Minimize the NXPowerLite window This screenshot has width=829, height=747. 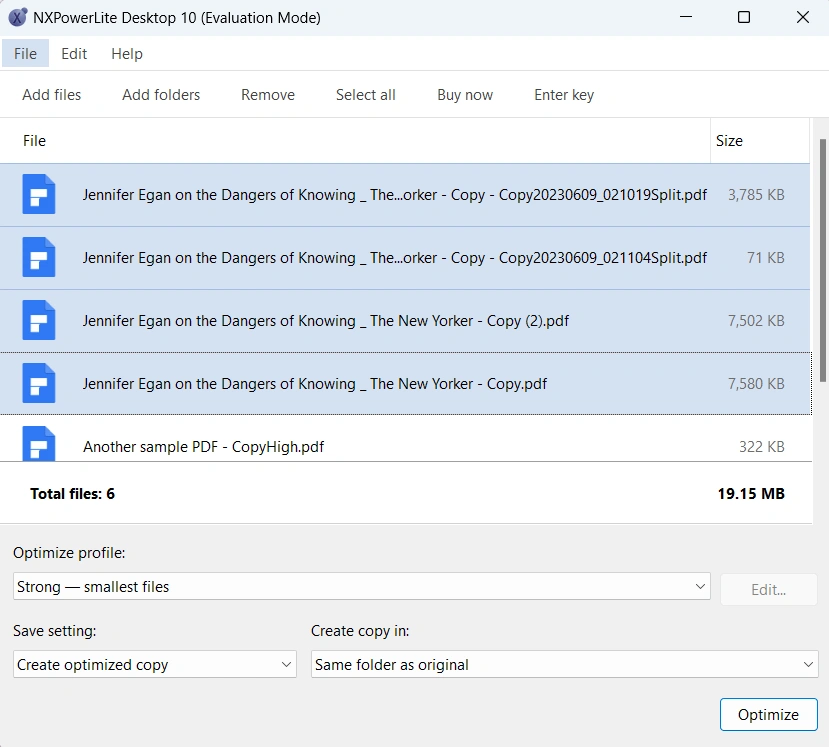tap(686, 17)
